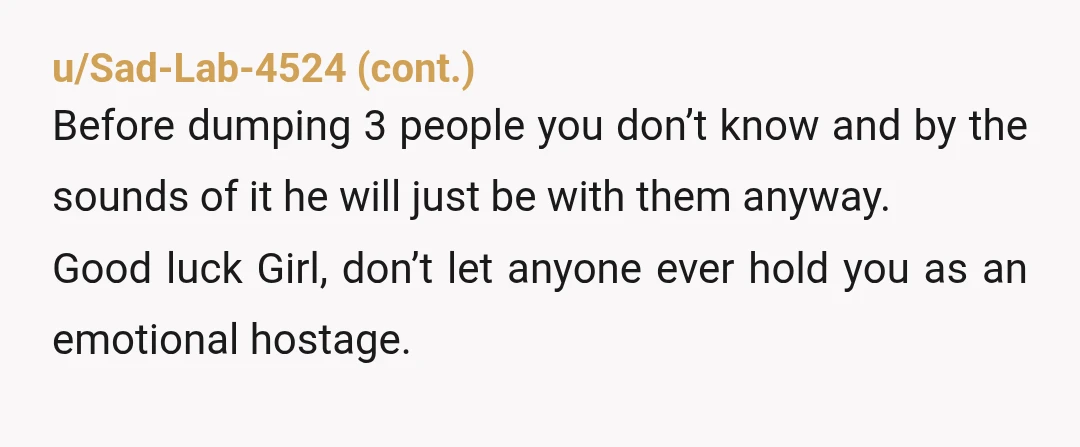Open the u/Sad-Lab-4524 username link
Viewport: 1080px width, 447px height.
tap(199, 69)
